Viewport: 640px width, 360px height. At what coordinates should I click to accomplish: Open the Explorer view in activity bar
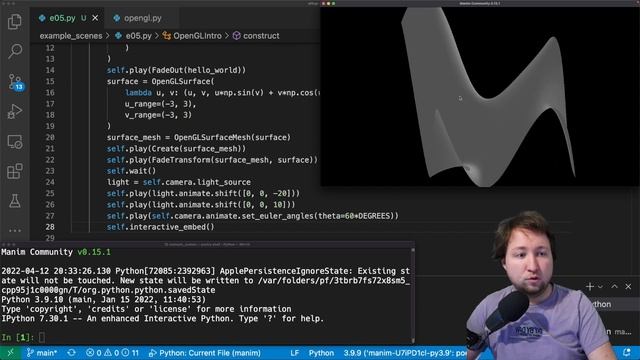point(15,21)
